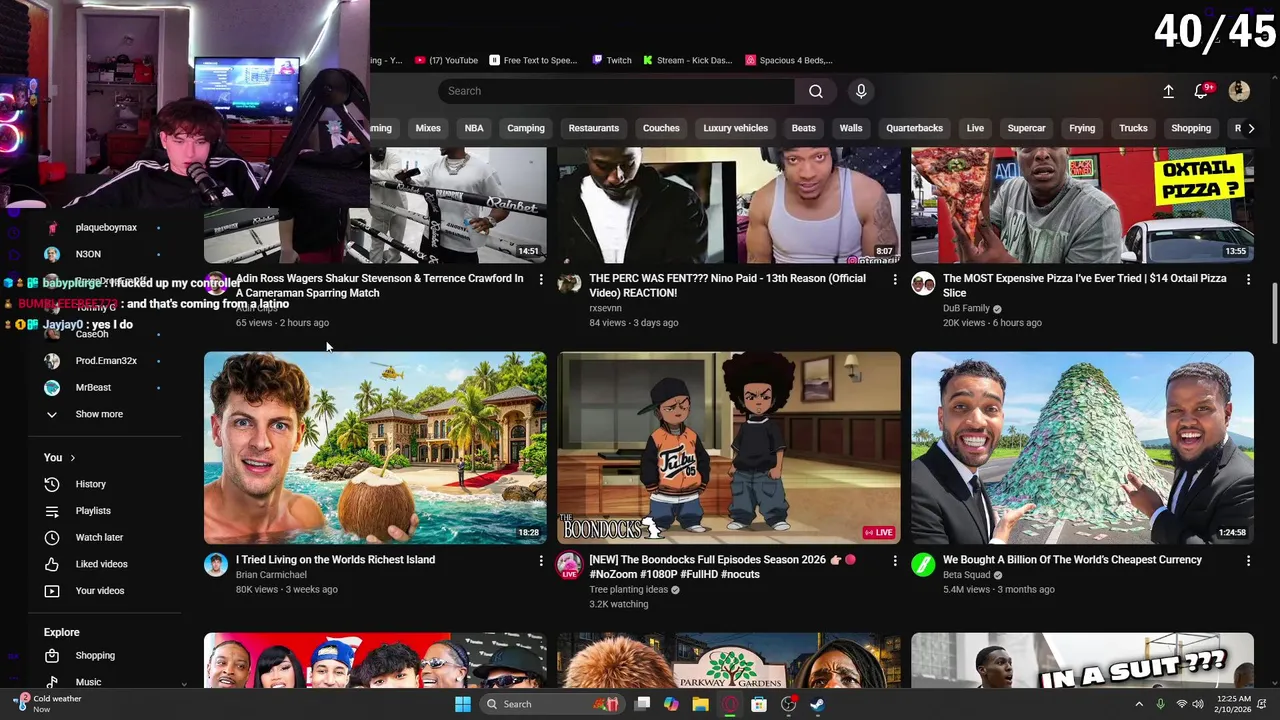Viewport: 1280px width, 720px height.
Task: Open the Windows Start button
Action: (463, 704)
